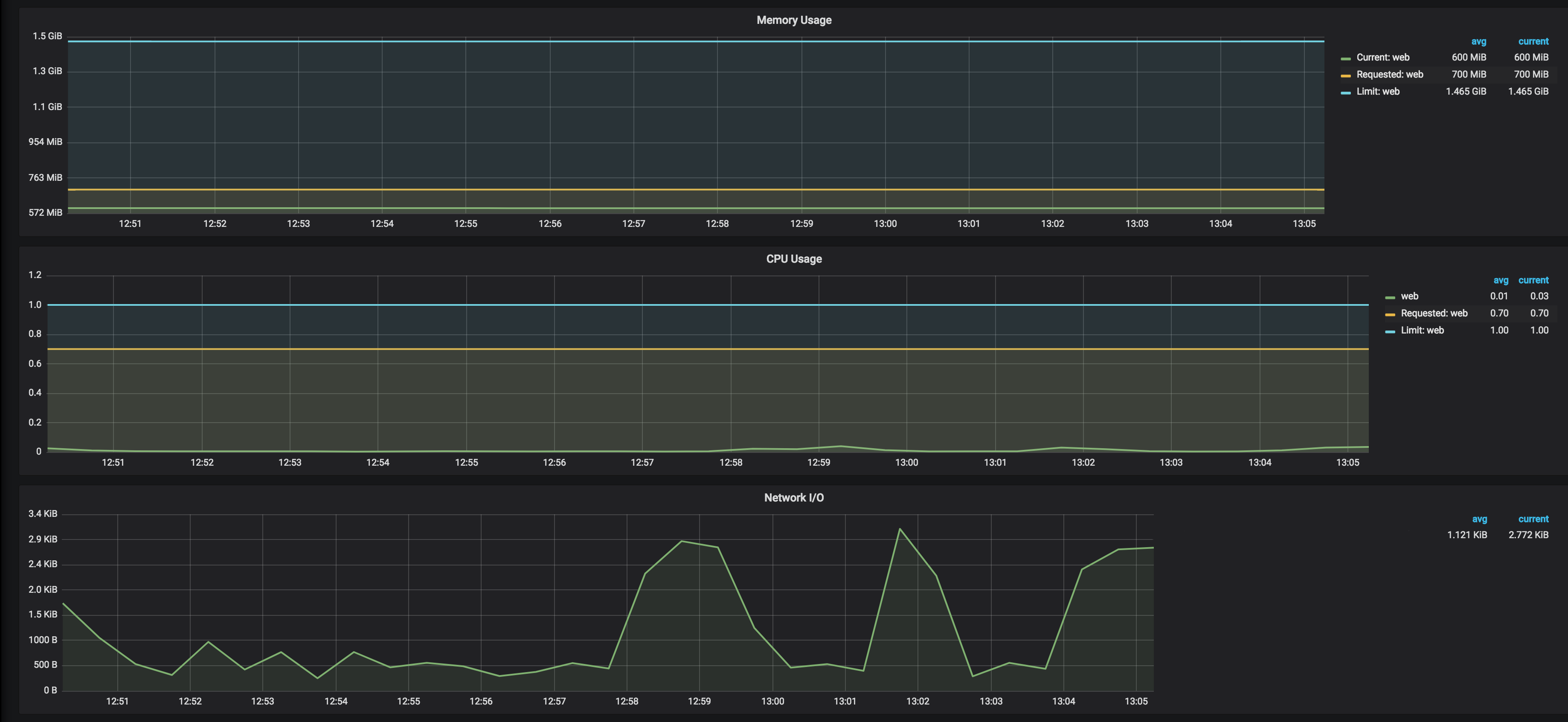Screen dimensions: 1568x722
Task: Click yellow swatch of Memory 'Requested: web'
Action: (1345, 75)
